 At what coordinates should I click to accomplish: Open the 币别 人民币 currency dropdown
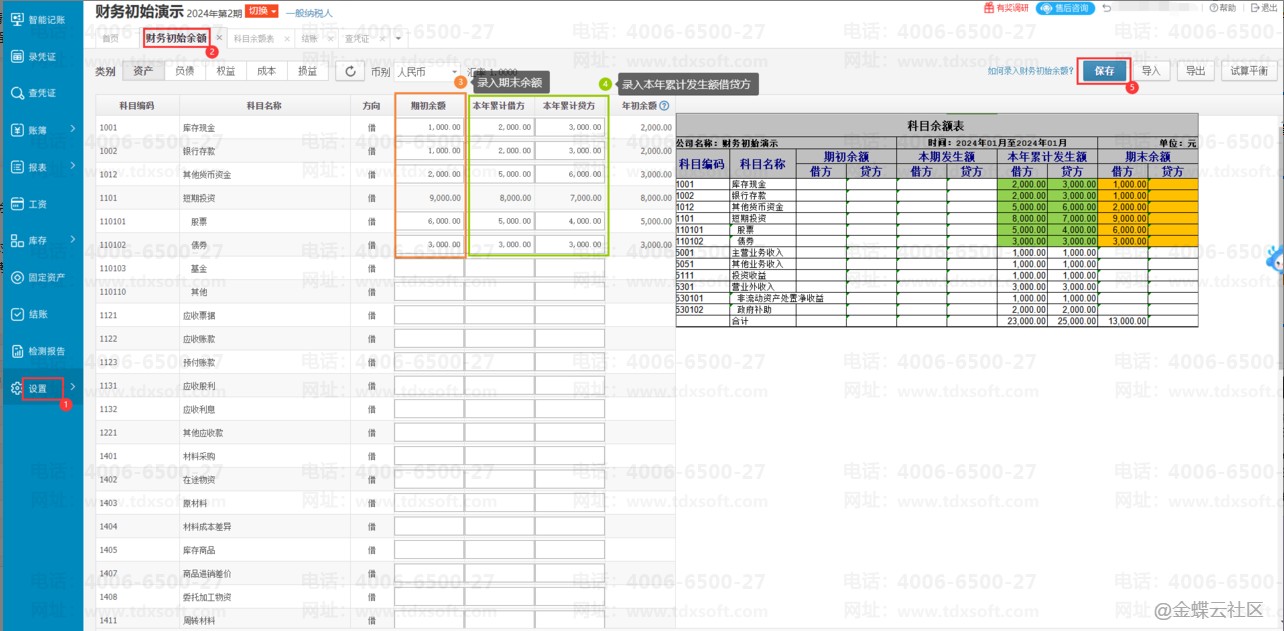[x=427, y=72]
